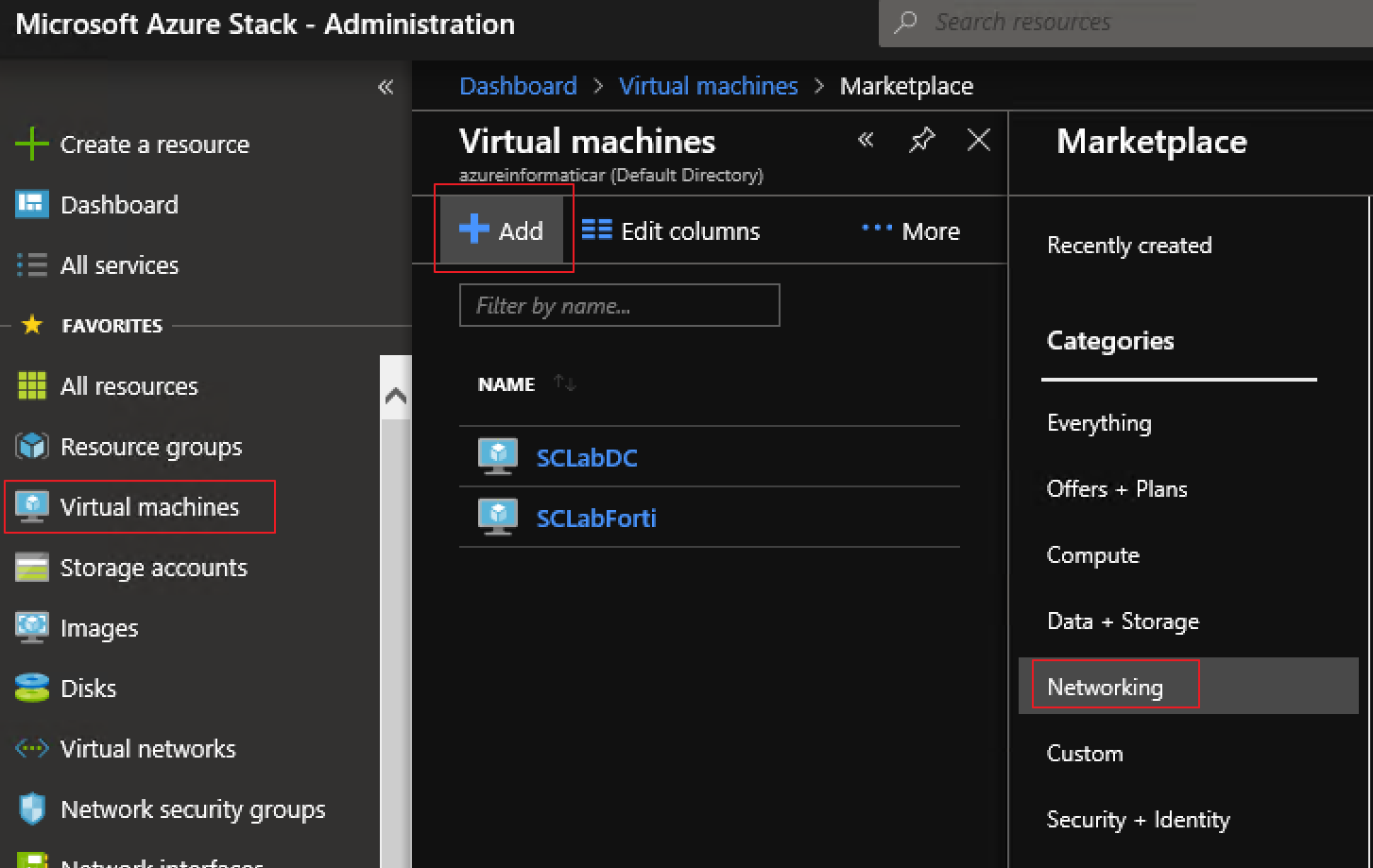This screenshot has height=868, width=1373.
Task: Open Network security groups shield icon
Action: click(x=31, y=808)
